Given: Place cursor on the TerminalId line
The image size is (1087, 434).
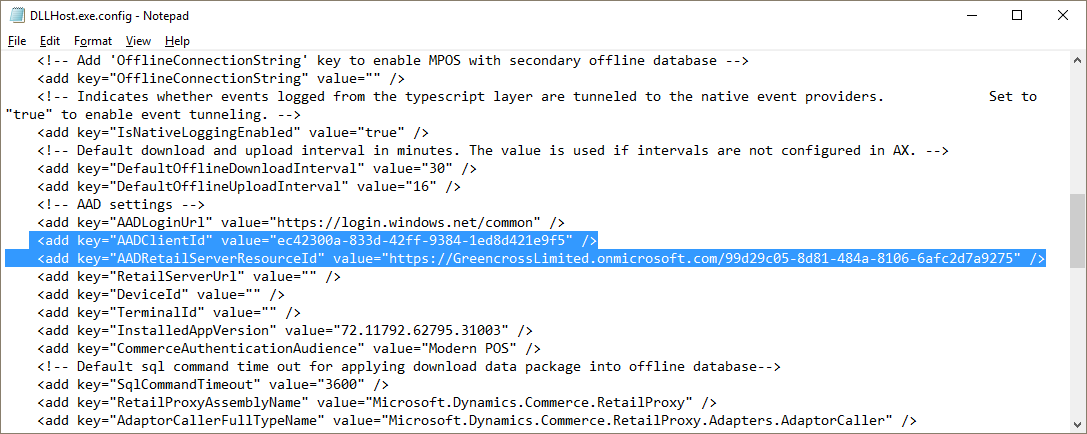Looking at the screenshot, I should click(169, 313).
